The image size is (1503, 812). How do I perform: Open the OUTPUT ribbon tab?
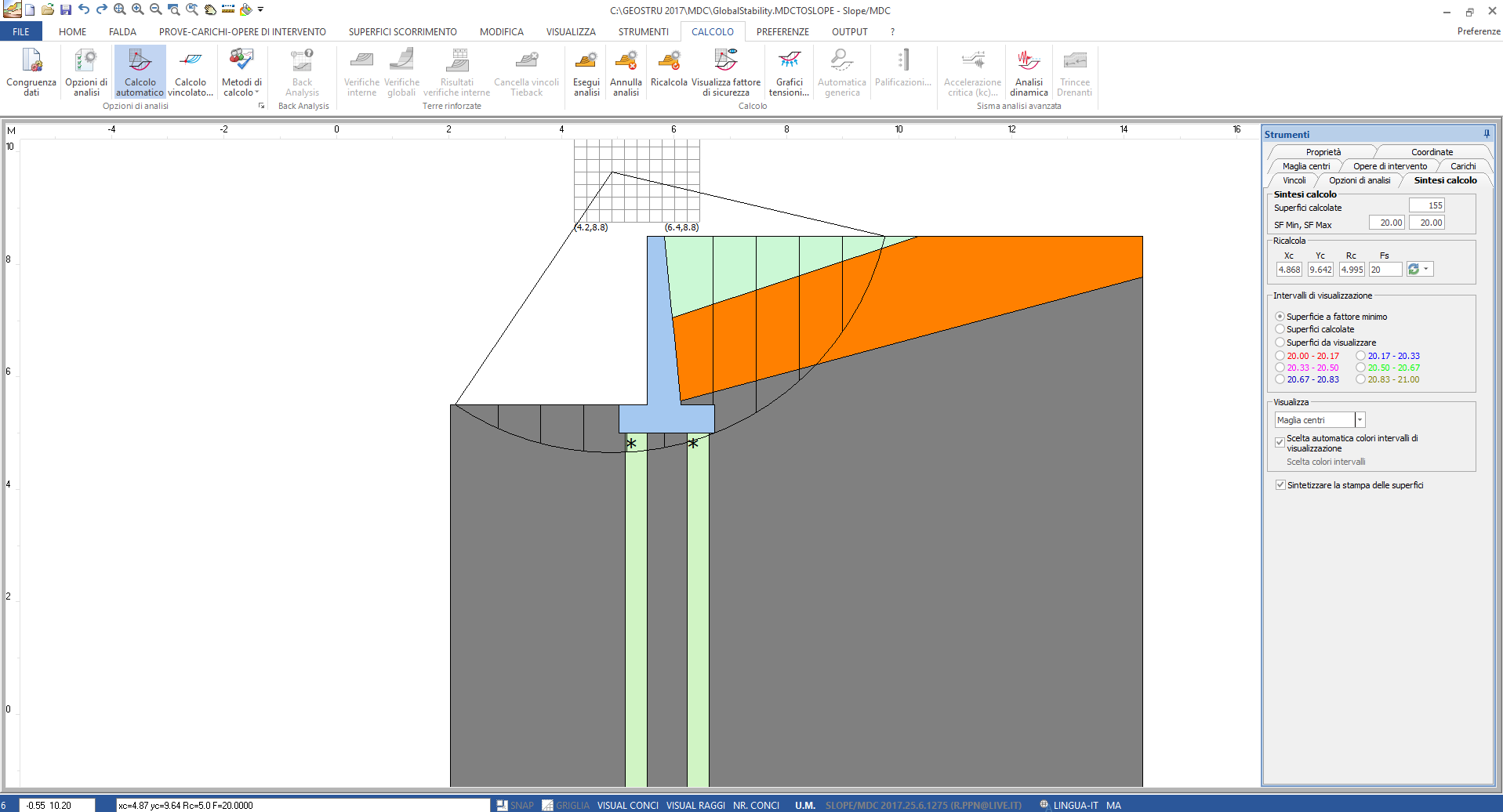click(850, 31)
